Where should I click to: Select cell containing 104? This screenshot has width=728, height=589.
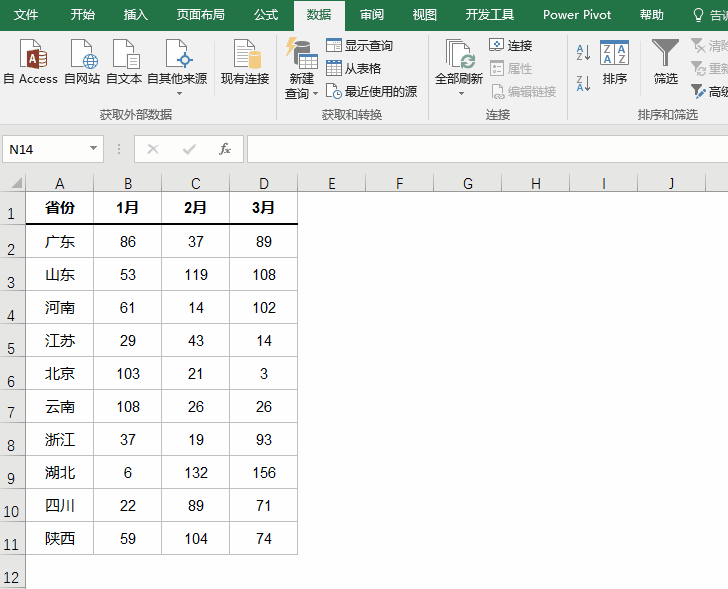coord(195,538)
